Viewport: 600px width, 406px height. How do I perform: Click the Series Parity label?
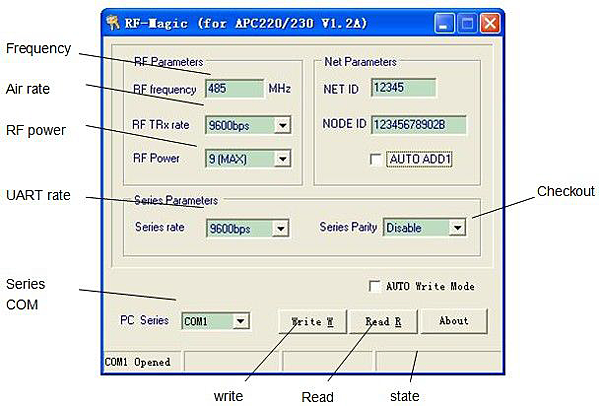(348, 227)
